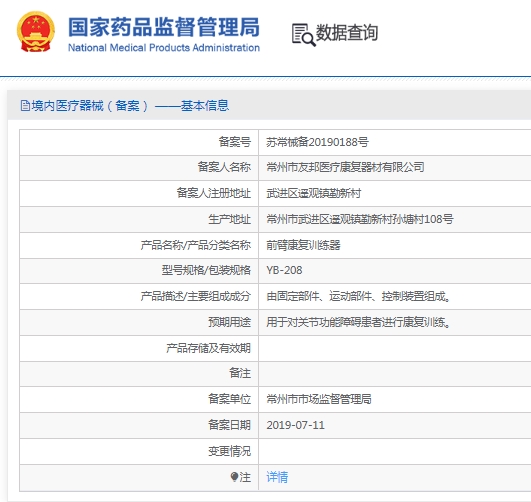Screen dimensions: 531x502
Task: Click the 备案号 label
Action: point(235,142)
